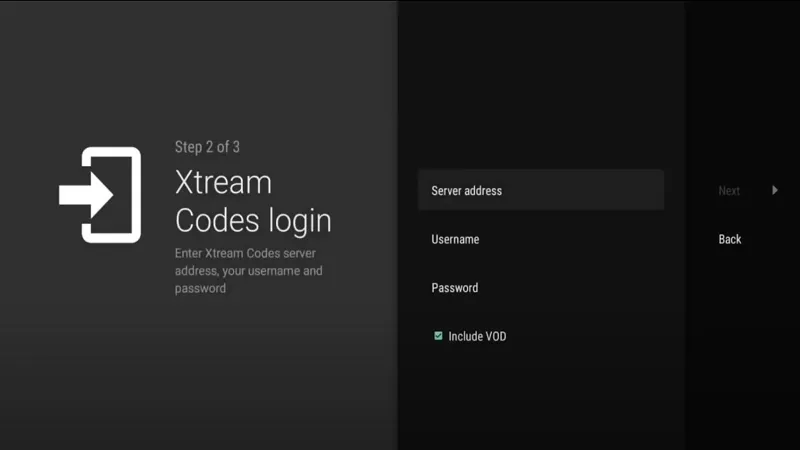
Task: Click the Server address label text
Action: (466, 190)
